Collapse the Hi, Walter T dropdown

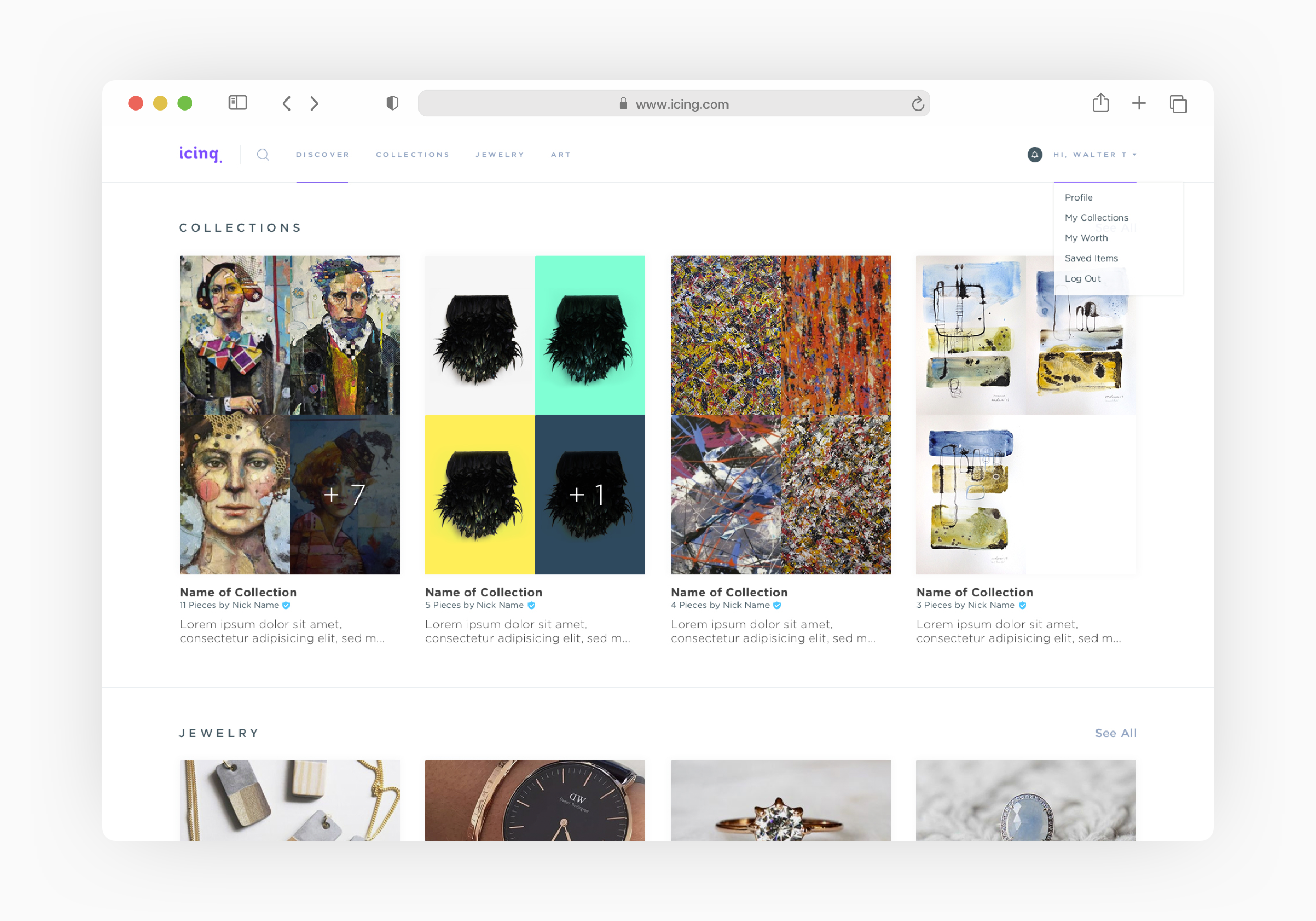pos(1094,155)
